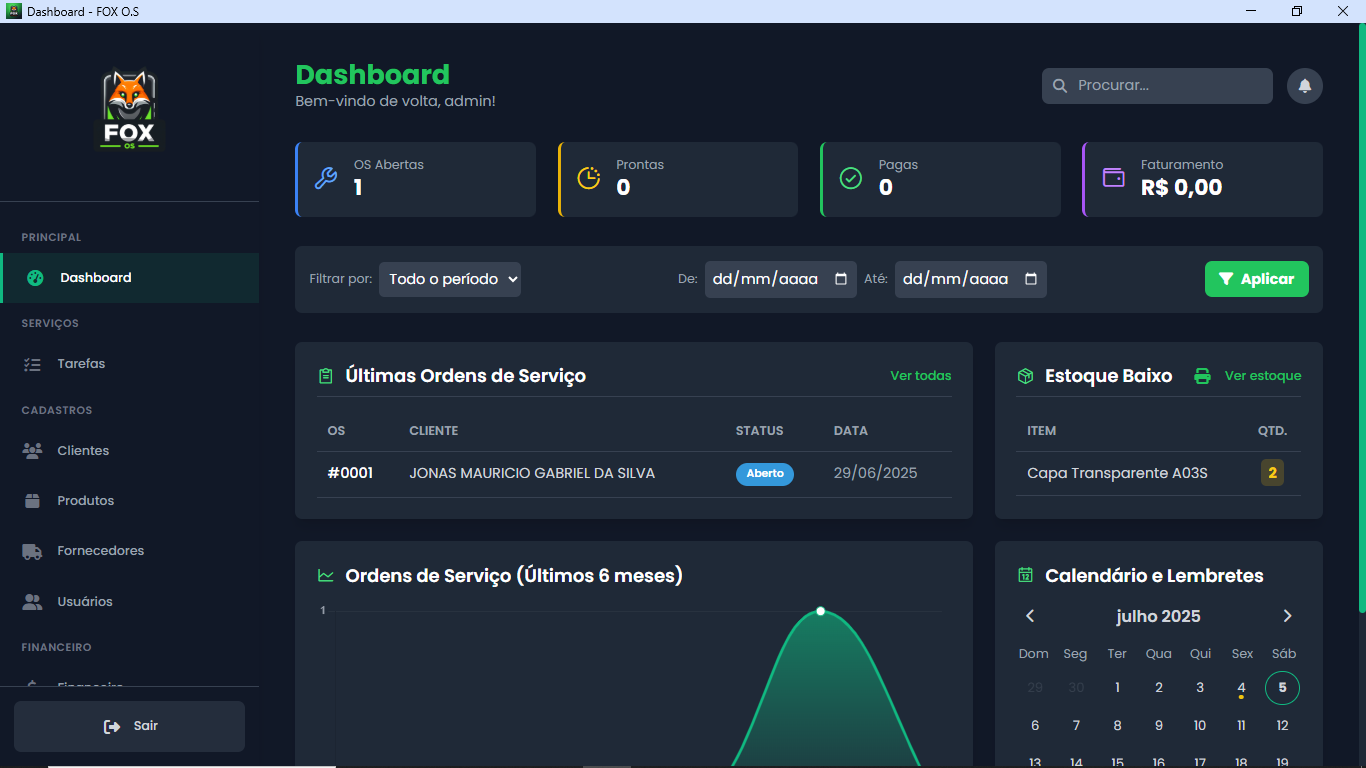Click the clock icon on Prontas card

point(589,178)
